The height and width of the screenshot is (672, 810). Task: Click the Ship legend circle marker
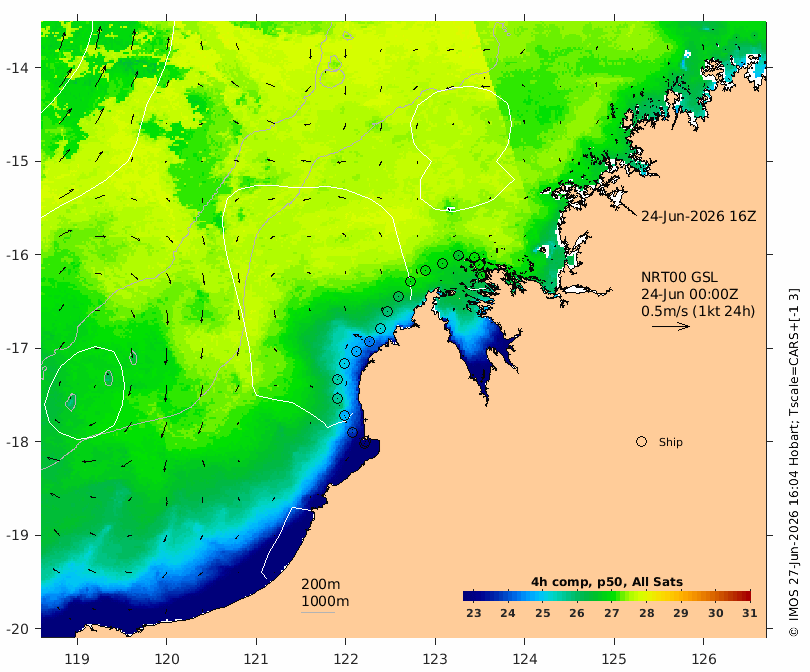[641, 442]
